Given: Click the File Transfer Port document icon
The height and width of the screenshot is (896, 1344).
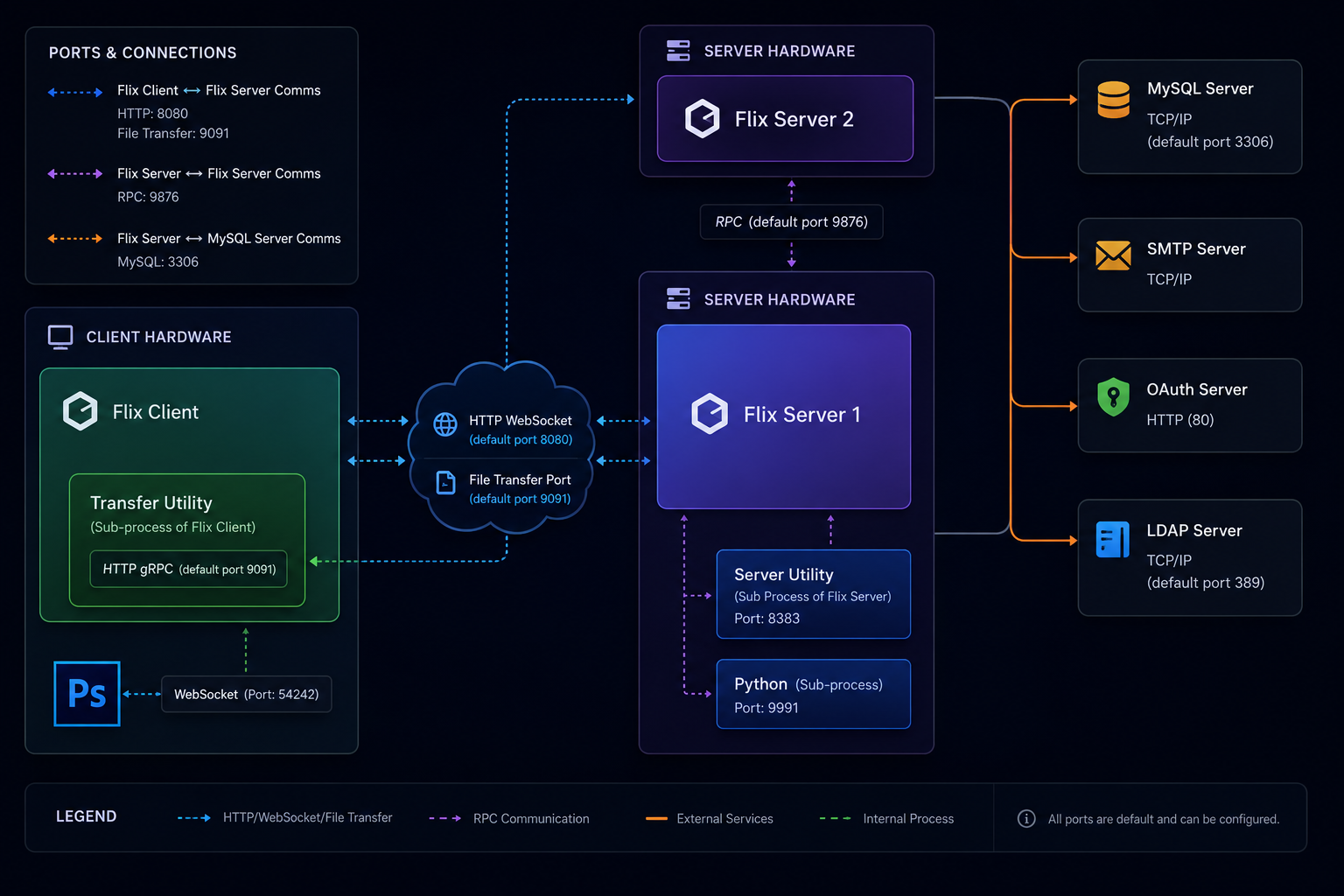Looking at the screenshot, I should 445,482.
